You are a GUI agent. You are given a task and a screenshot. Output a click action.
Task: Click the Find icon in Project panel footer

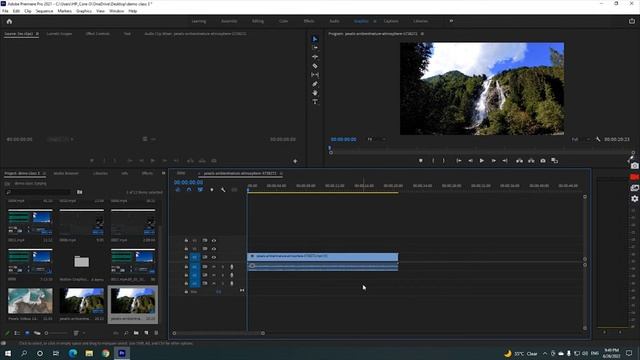click(x=126, y=333)
